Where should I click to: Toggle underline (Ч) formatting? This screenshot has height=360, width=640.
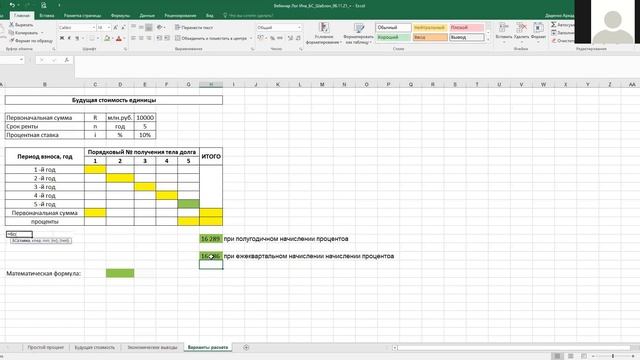(77, 38)
